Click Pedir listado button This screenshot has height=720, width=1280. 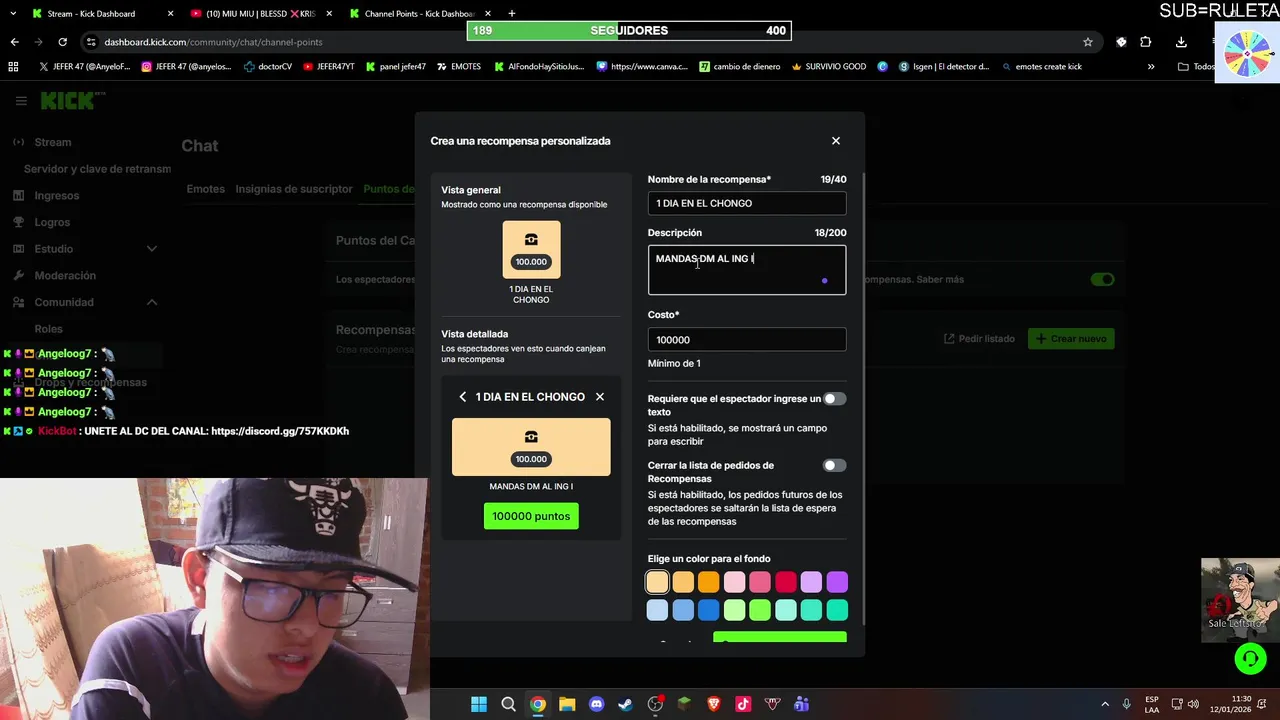(979, 339)
